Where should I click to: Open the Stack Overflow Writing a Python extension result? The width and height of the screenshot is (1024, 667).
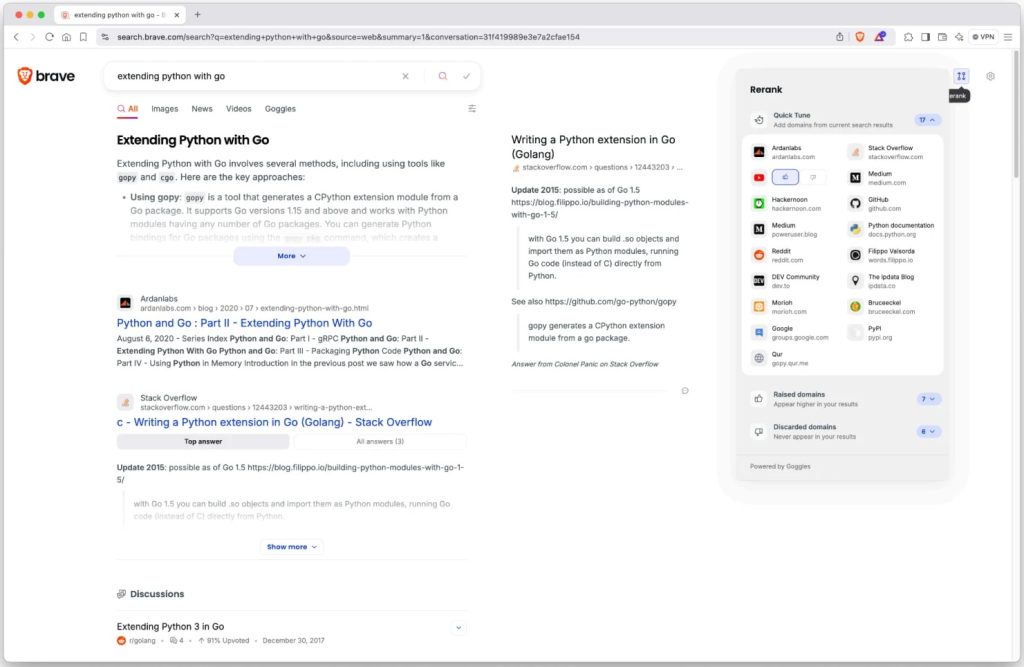[274, 422]
